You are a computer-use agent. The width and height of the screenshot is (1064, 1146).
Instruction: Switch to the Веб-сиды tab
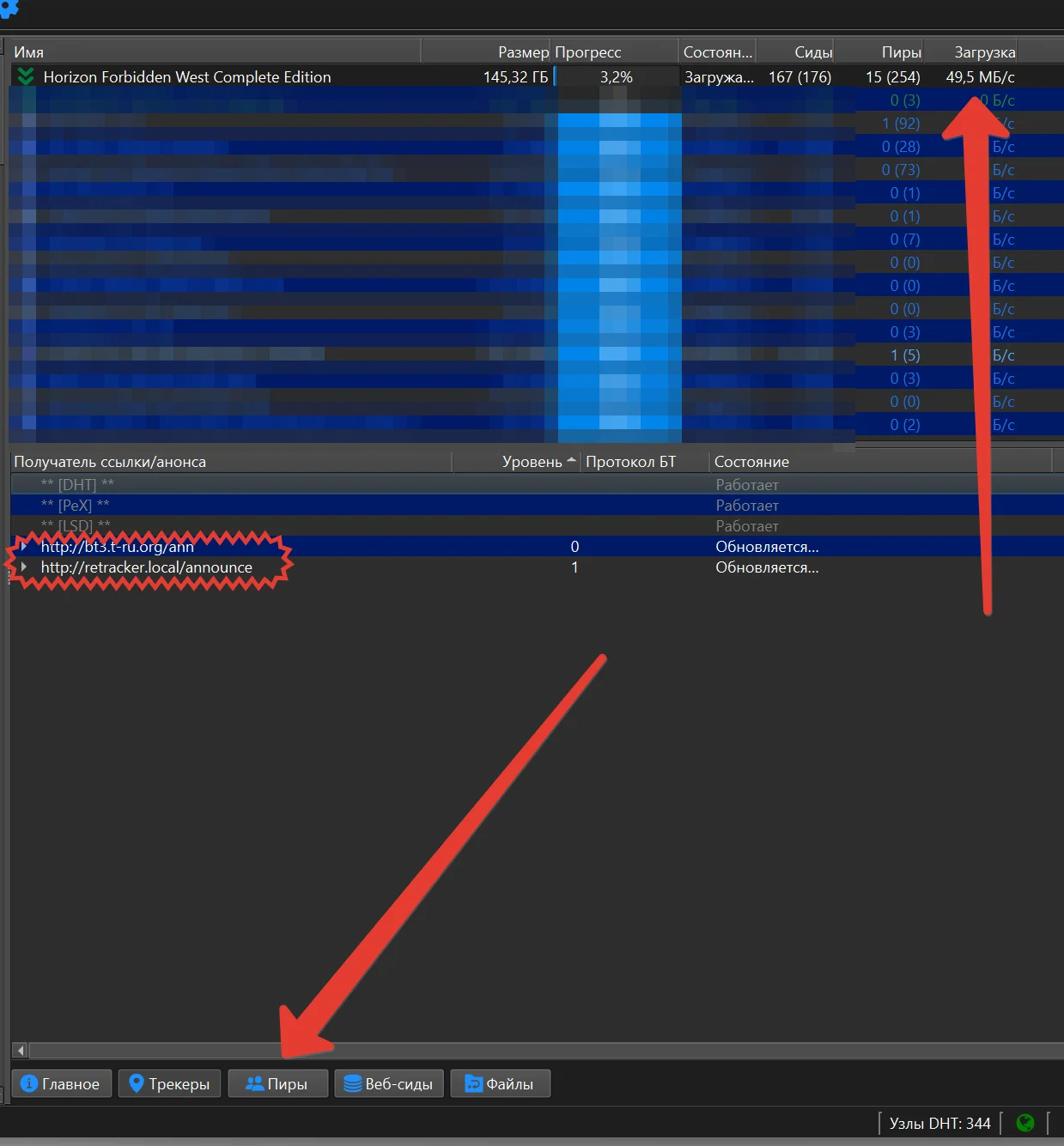tap(389, 1084)
